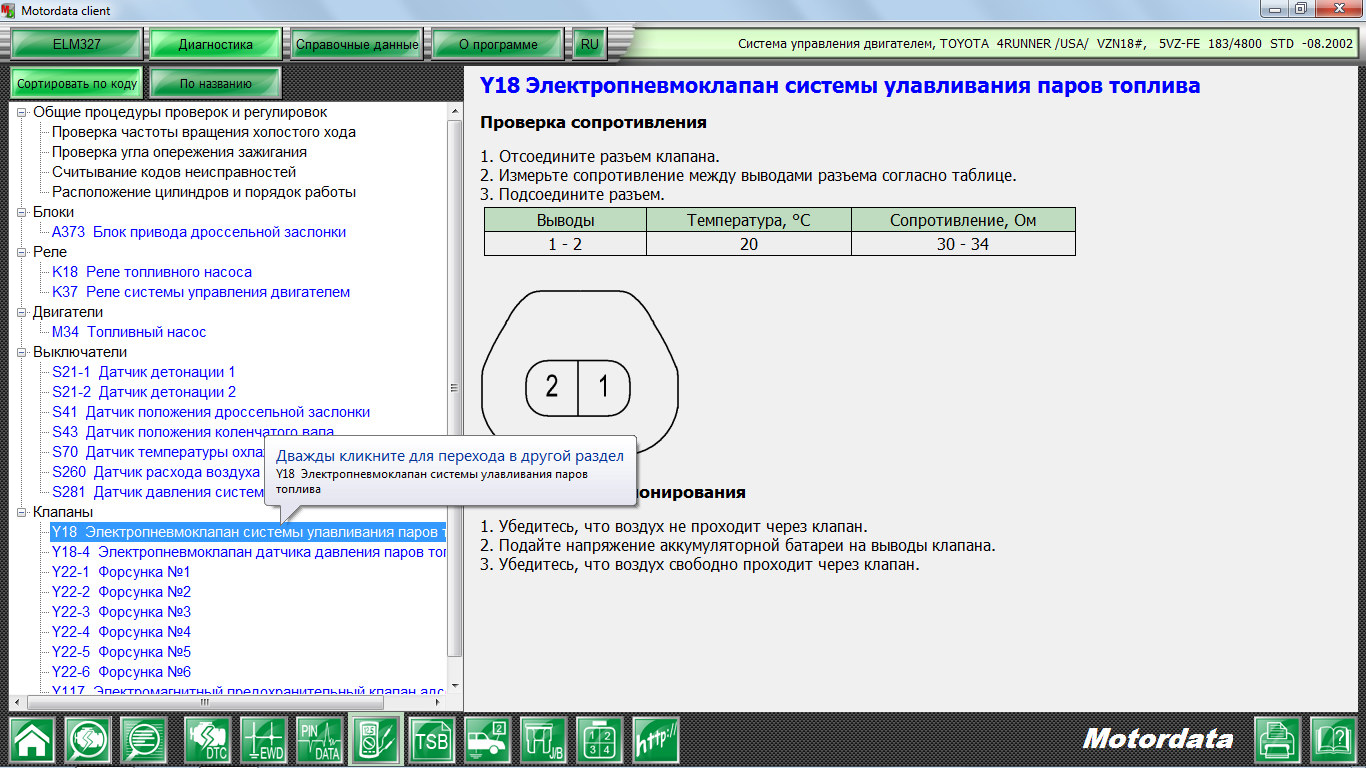1366x768 pixels.
Task: Open connector pinout 1234 icon
Action: point(600,741)
